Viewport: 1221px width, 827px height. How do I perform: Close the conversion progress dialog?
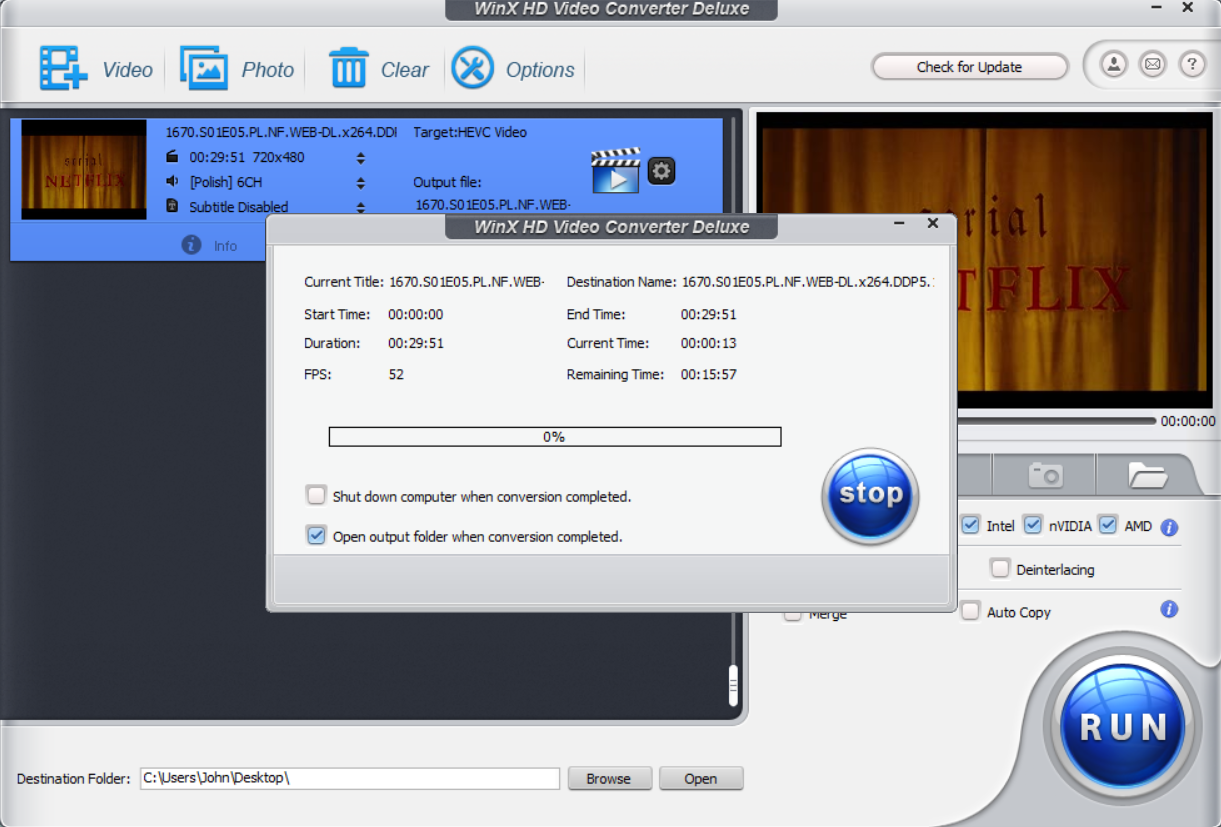pos(933,224)
